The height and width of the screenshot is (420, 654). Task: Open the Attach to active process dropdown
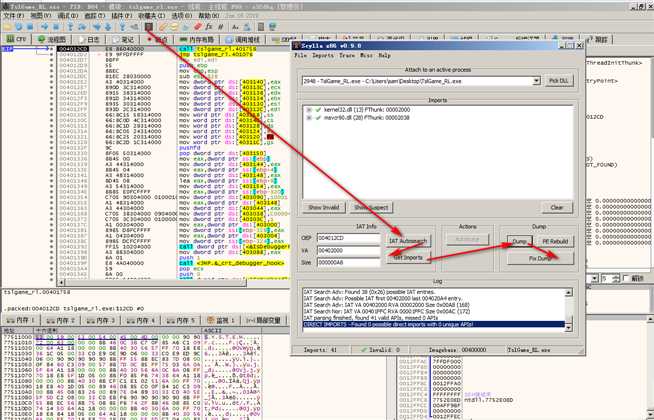(536, 81)
